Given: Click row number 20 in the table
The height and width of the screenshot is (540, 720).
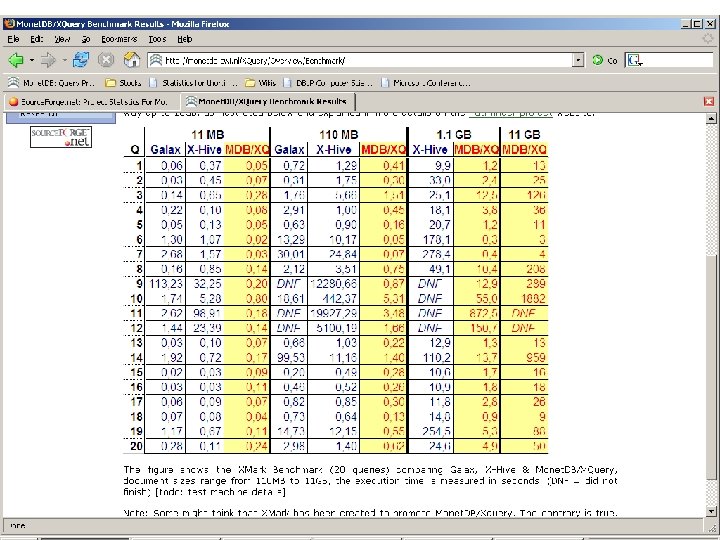Looking at the screenshot, I should pyautogui.click(x=136, y=446).
